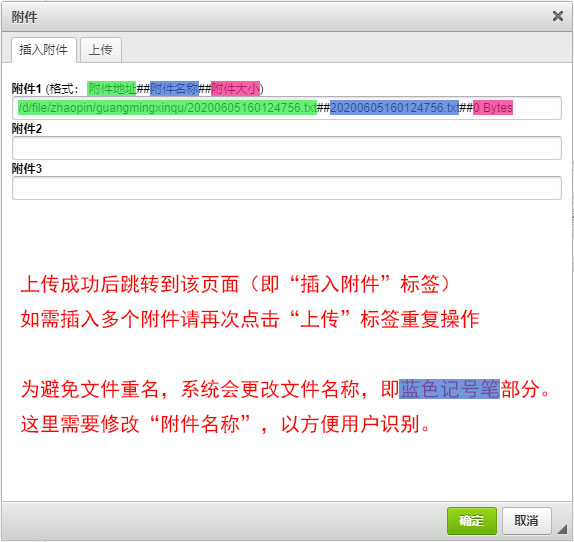Viewport: 574px width, 542px height.
Task: Focus the empty 附件3 input field
Action: tap(287, 188)
